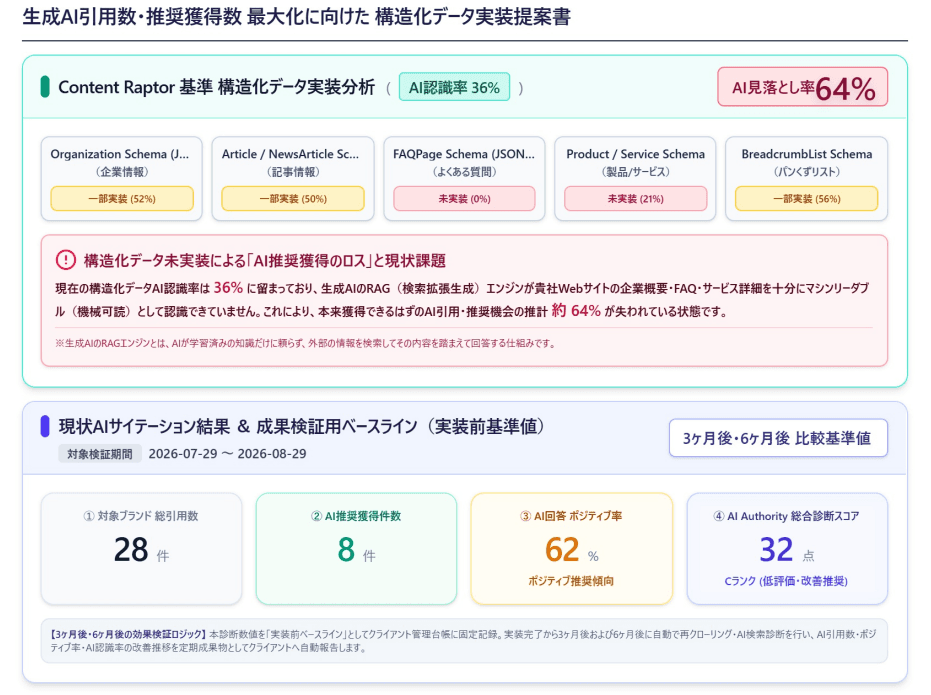Select the Article / NewsArticle Schema card
The width and height of the screenshot is (931, 695).
point(293,178)
